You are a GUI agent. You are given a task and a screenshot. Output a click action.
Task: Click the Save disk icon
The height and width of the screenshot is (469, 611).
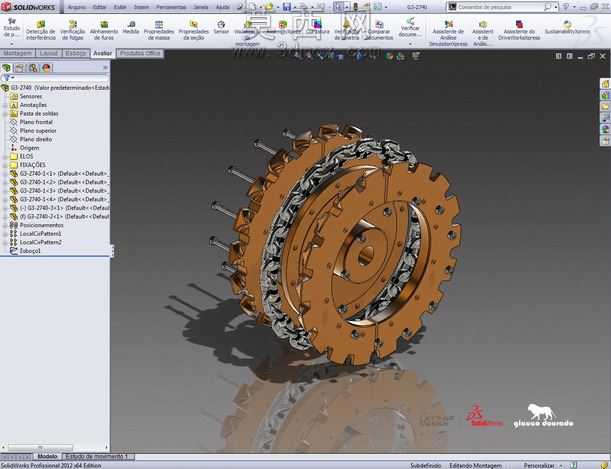[287, 7]
